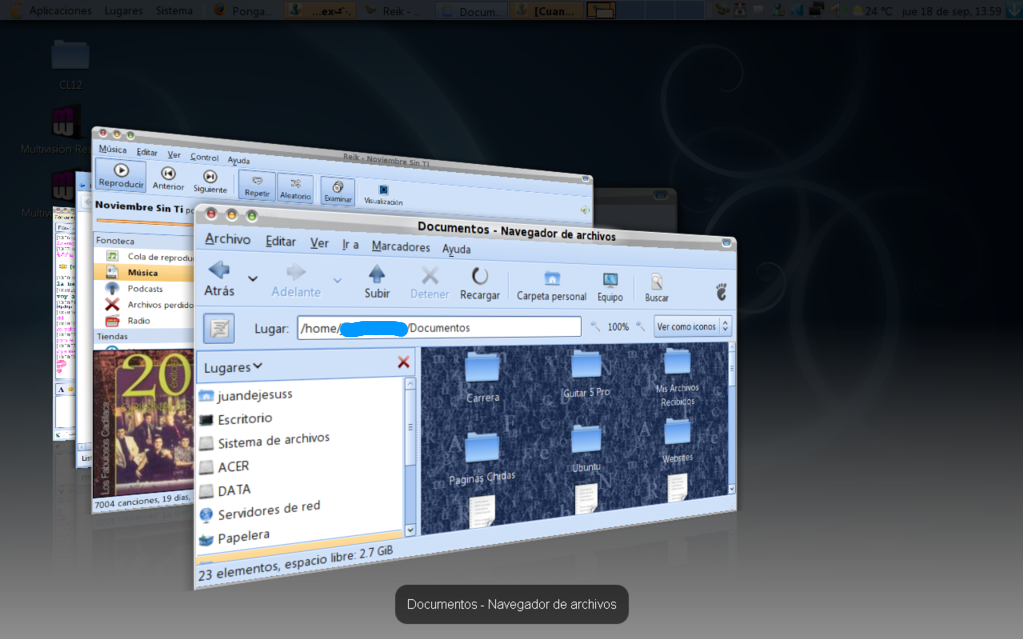
Task: Click the Lugar path input field
Action: (x=439, y=327)
